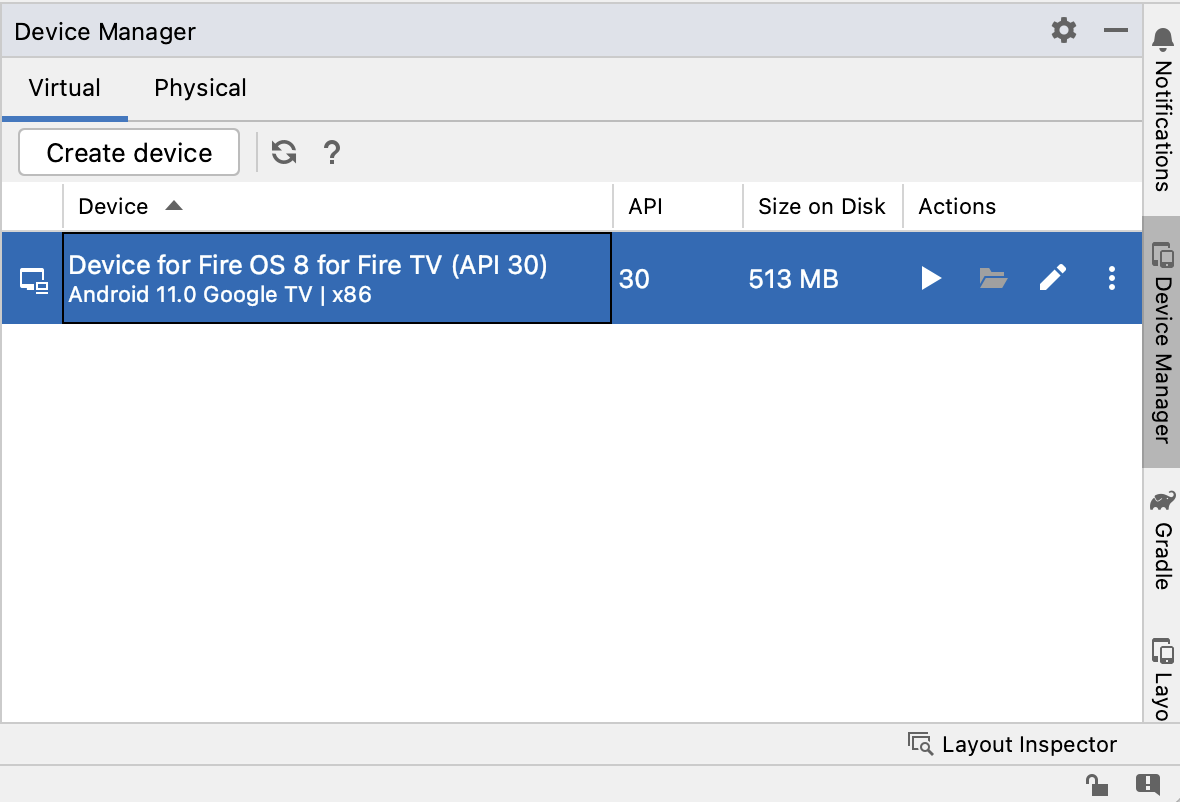Edit the Fire TV device with pencil icon

1052,279
